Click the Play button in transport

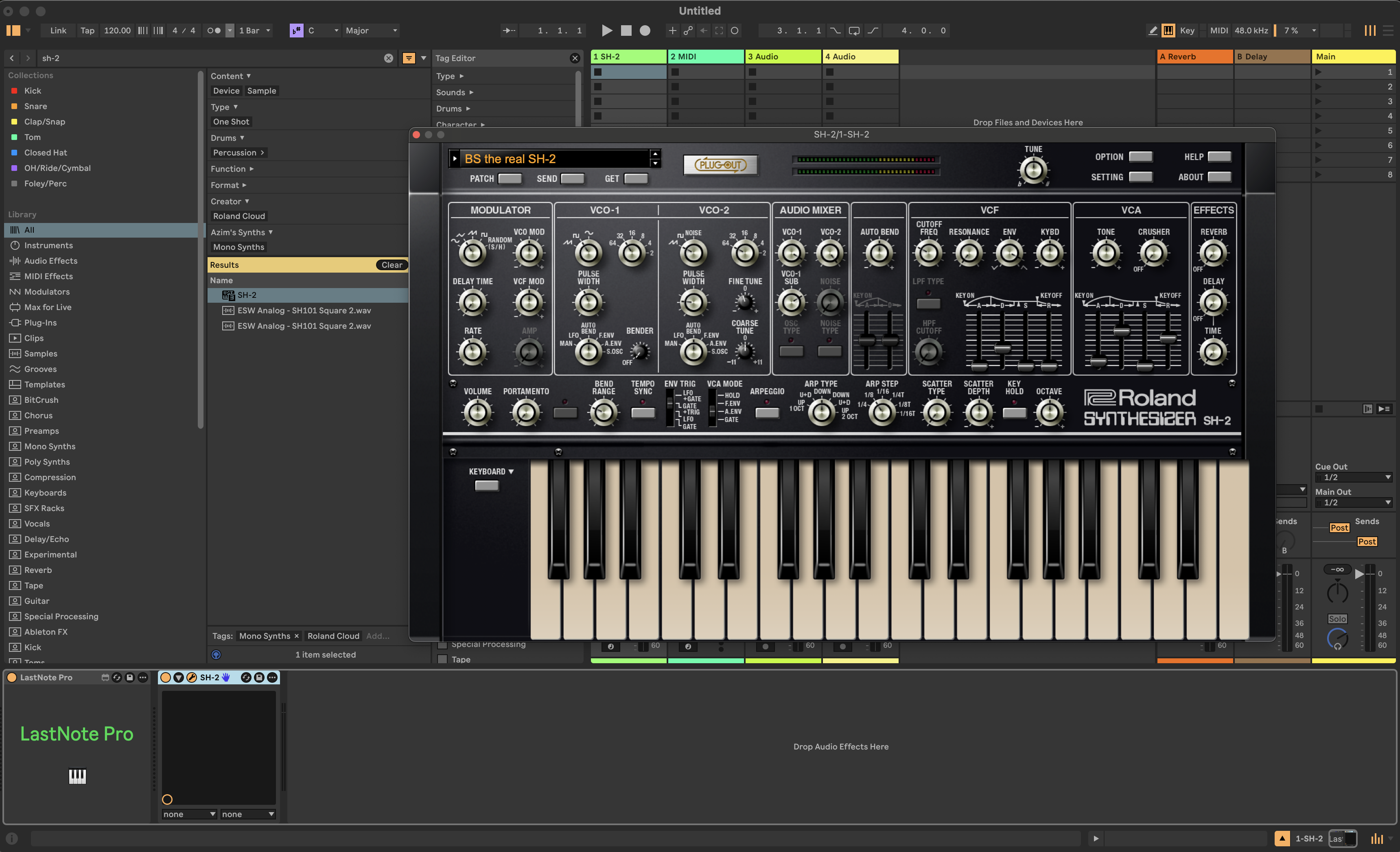pos(606,31)
